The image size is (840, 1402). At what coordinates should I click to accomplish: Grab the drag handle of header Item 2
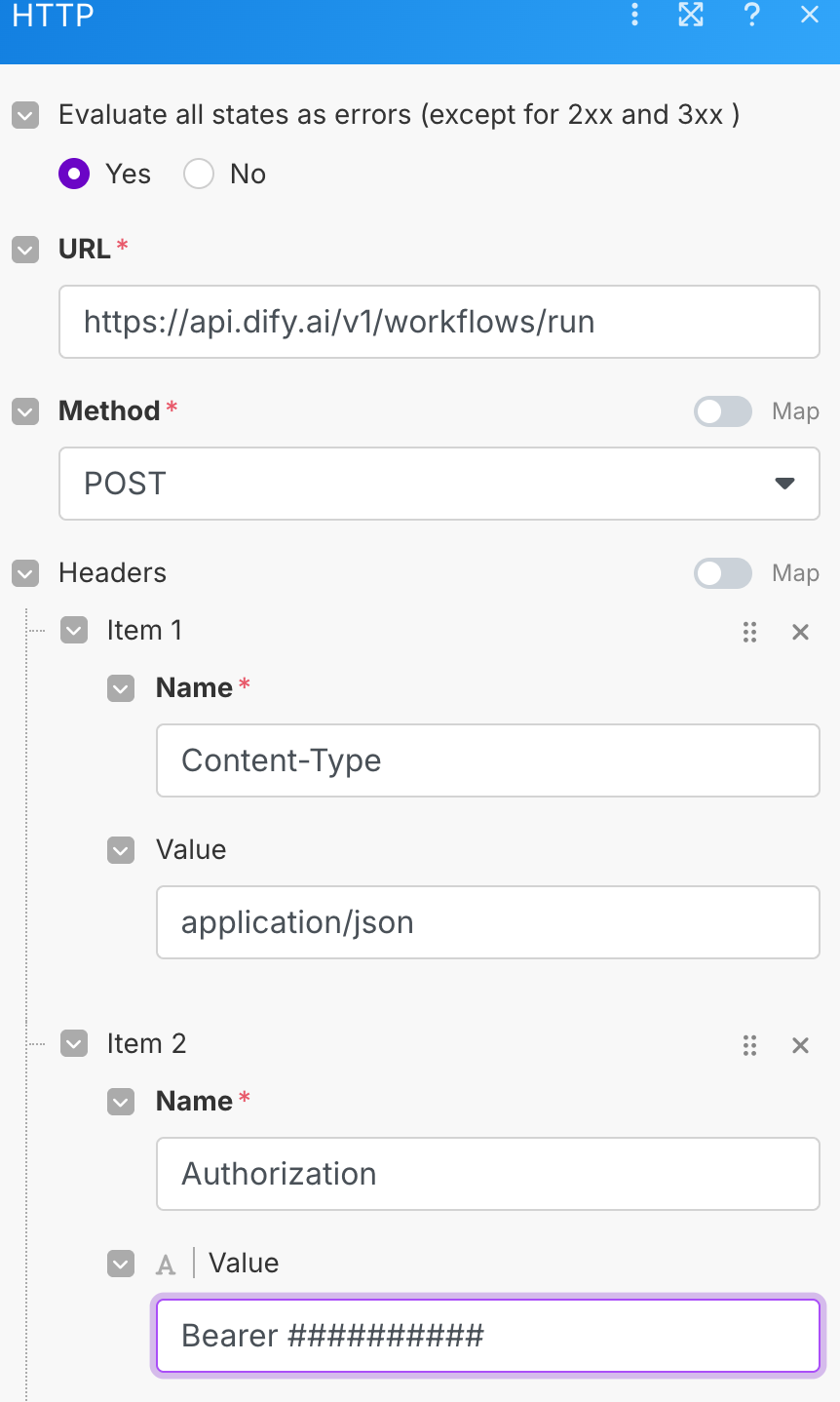coord(749,1045)
